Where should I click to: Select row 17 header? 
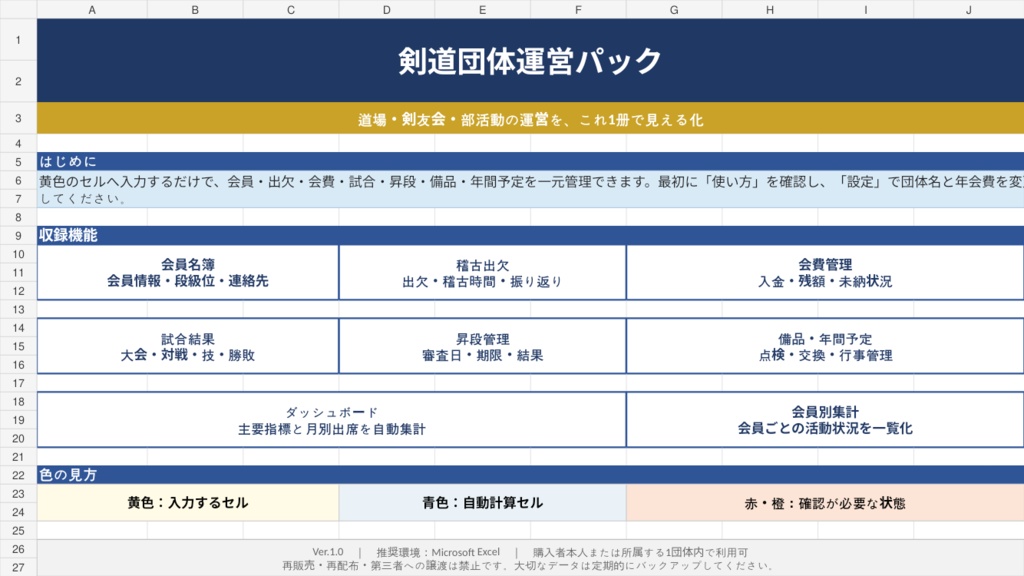pyautogui.click(x=18, y=383)
